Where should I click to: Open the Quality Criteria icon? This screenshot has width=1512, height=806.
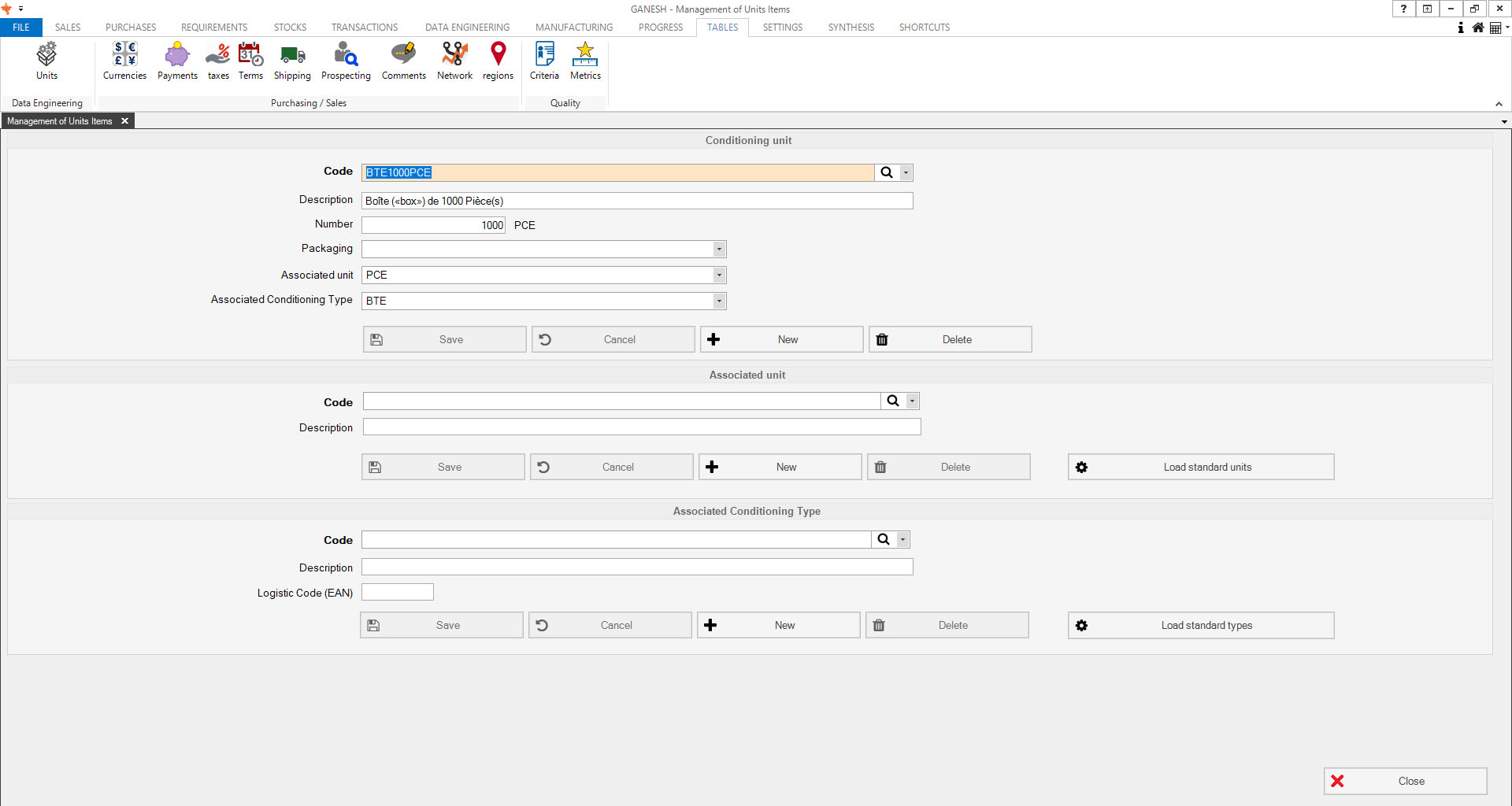point(544,61)
